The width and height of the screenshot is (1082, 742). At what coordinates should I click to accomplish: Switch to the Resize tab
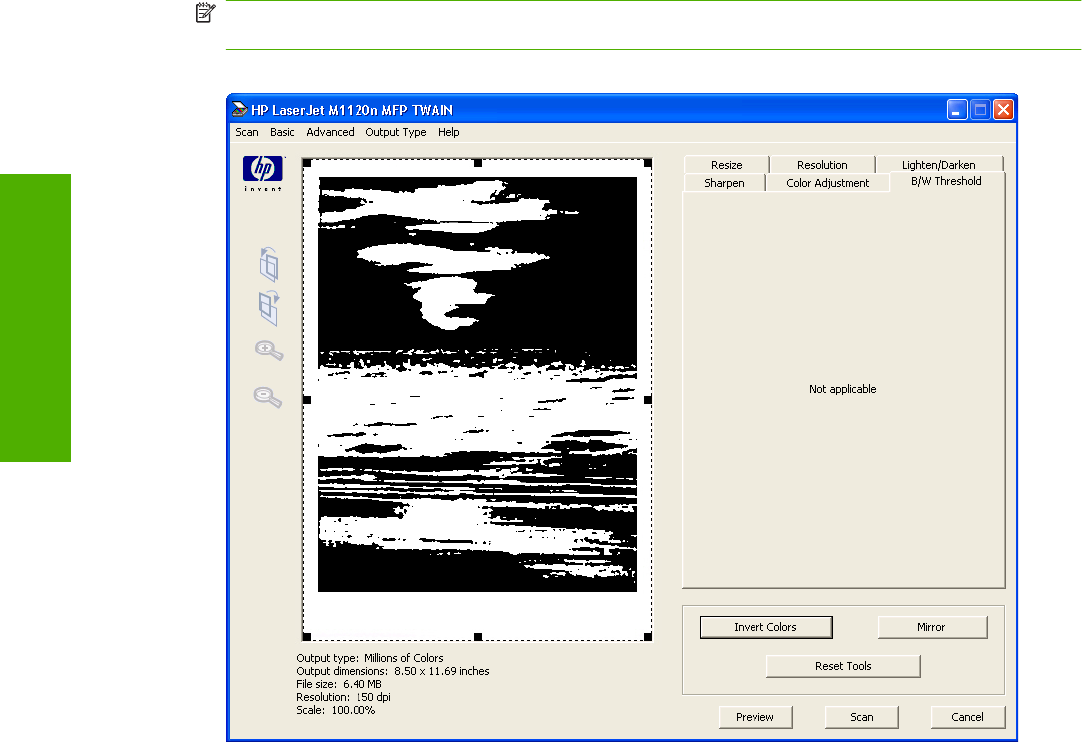727,165
